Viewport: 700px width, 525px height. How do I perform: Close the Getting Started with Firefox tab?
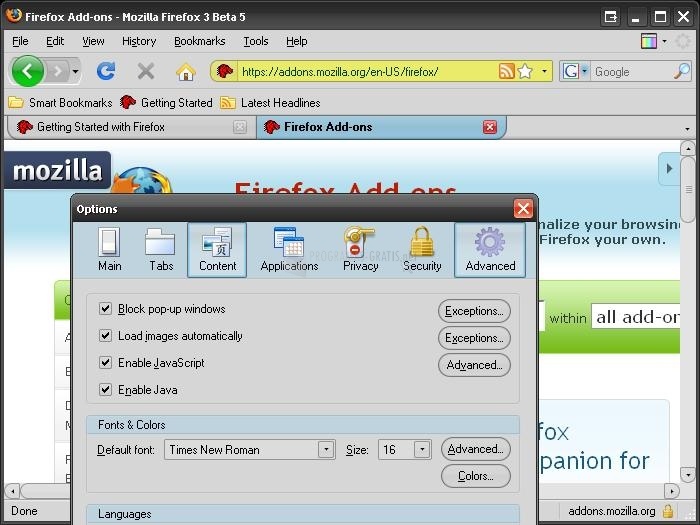[x=240, y=127]
